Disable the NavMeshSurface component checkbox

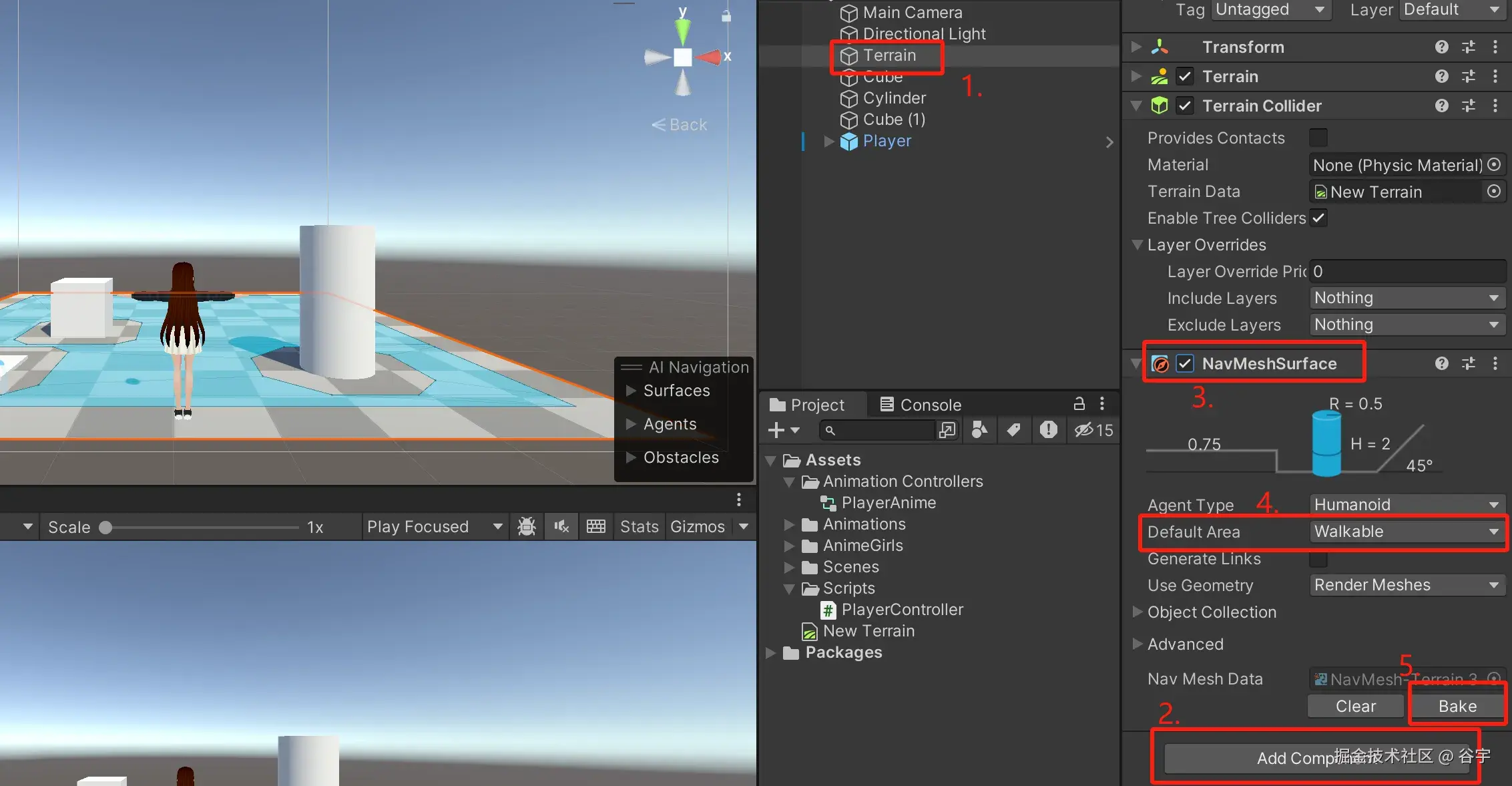[1185, 363]
